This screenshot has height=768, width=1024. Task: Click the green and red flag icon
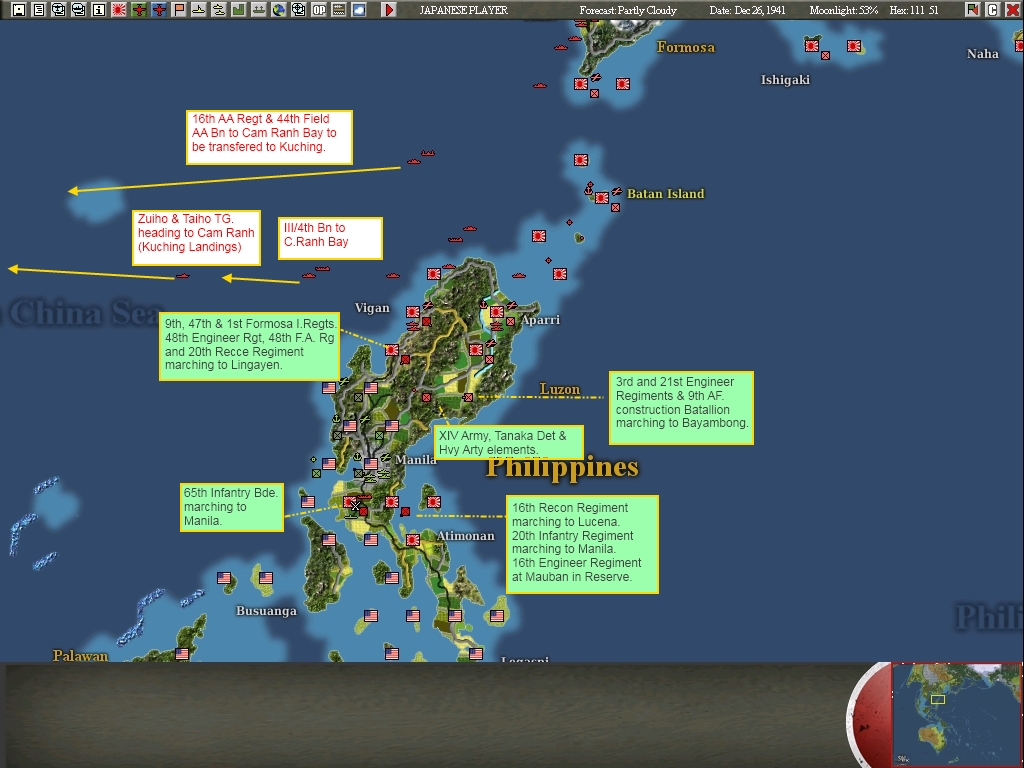click(x=973, y=10)
